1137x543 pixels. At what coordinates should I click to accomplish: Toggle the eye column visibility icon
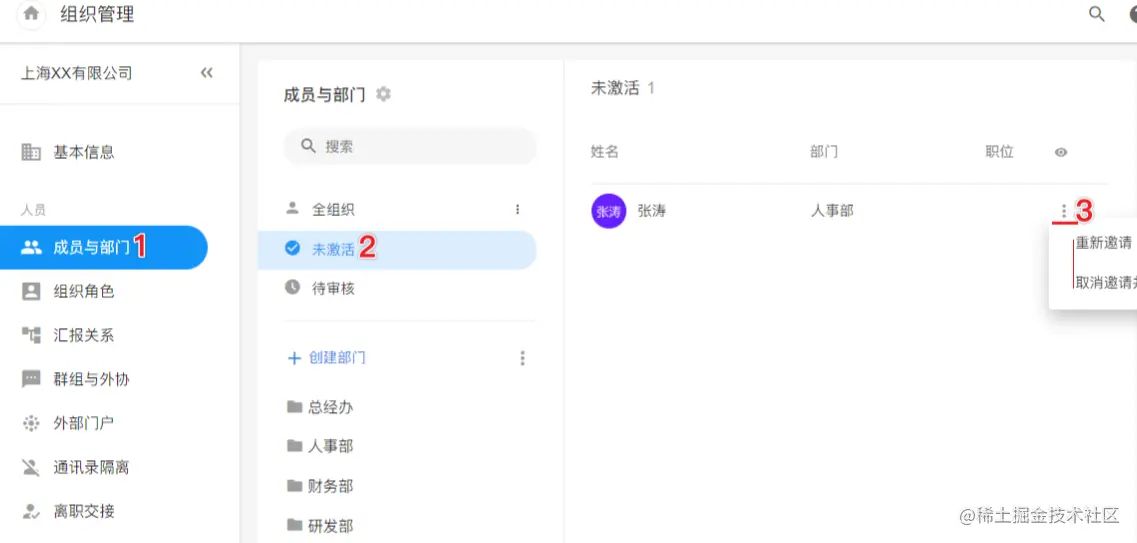pyautogui.click(x=1061, y=152)
